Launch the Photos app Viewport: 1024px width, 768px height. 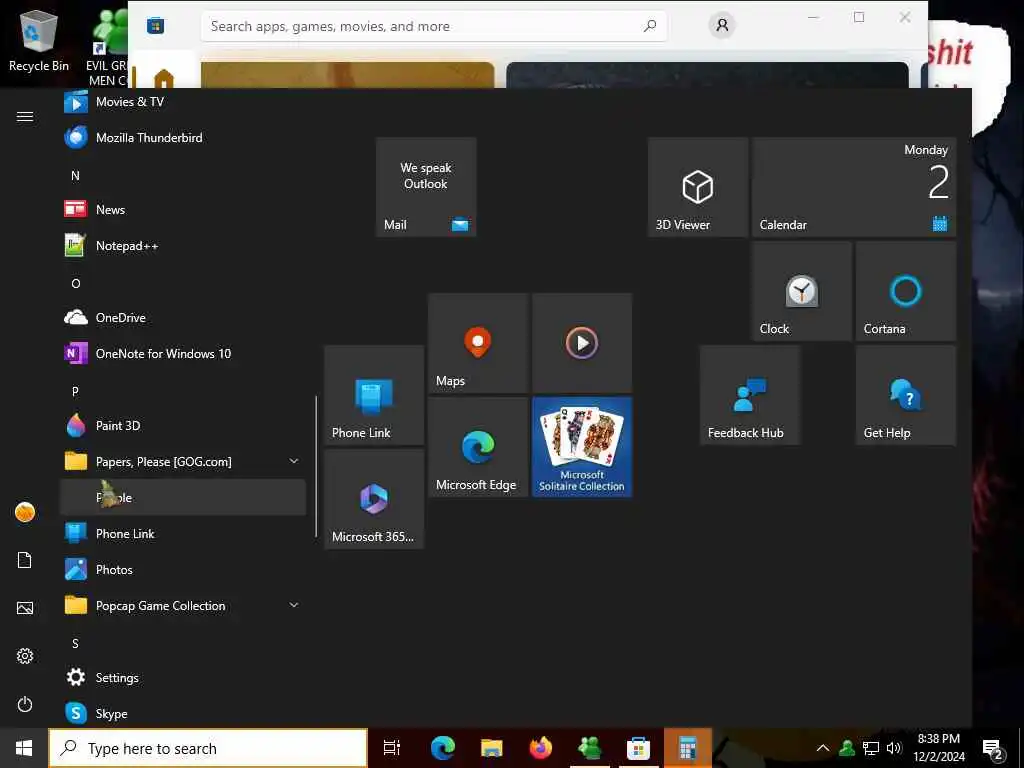click(183, 569)
